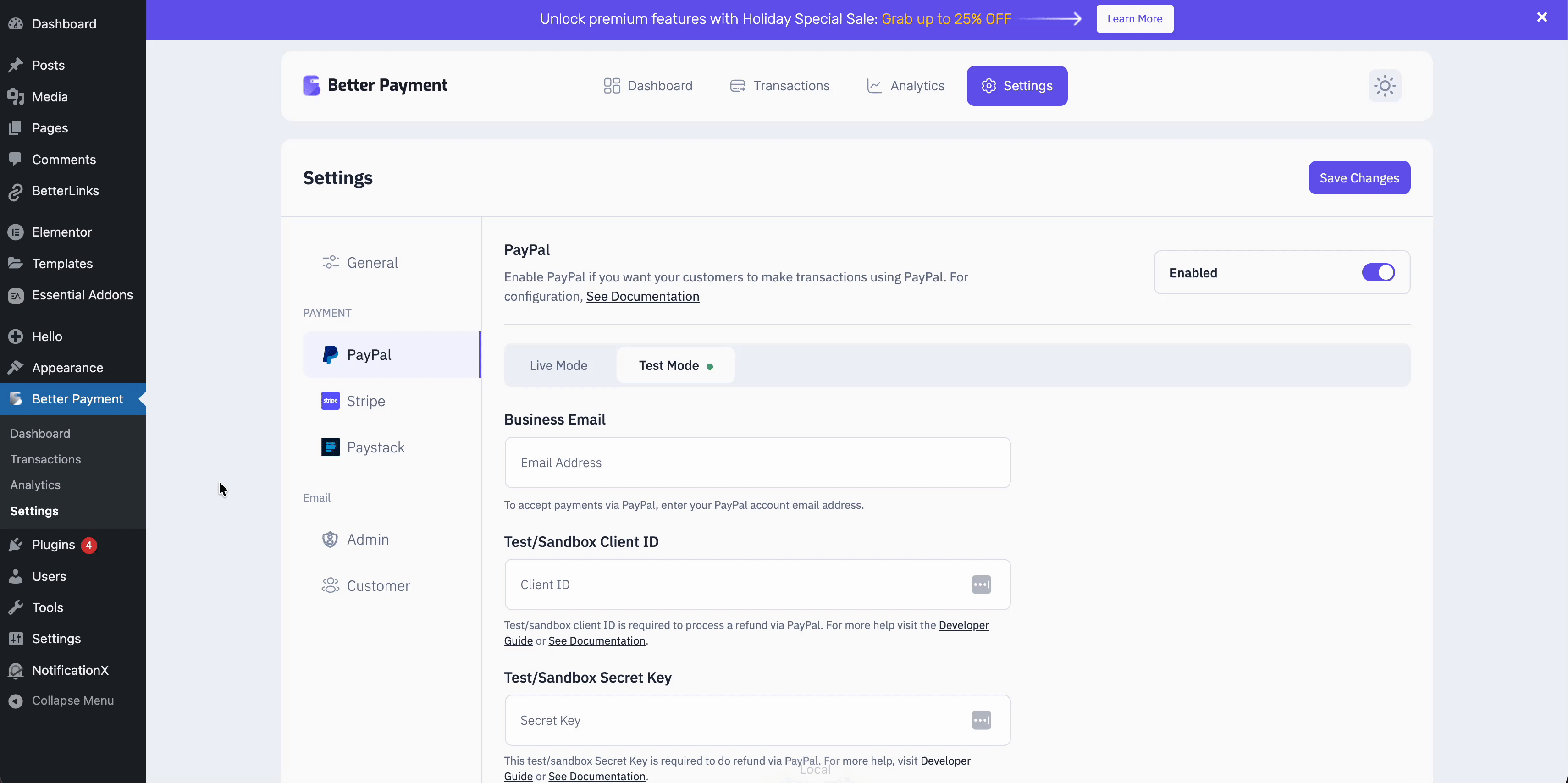1568x783 pixels.
Task: Select the Paystack payment method icon
Action: coord(331,447)
